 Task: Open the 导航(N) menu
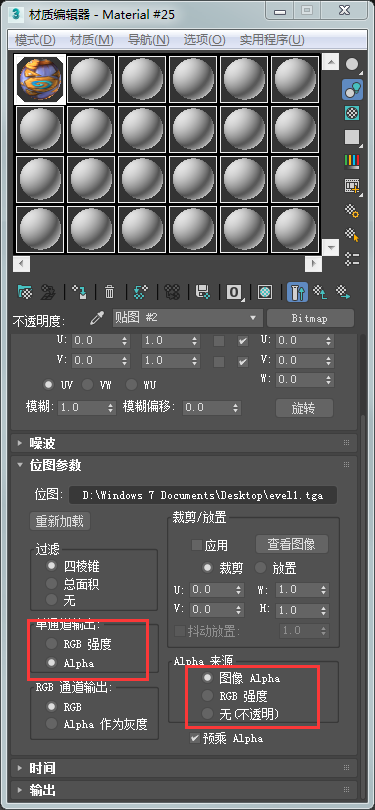pyautogui.click(x=149, y=40)
